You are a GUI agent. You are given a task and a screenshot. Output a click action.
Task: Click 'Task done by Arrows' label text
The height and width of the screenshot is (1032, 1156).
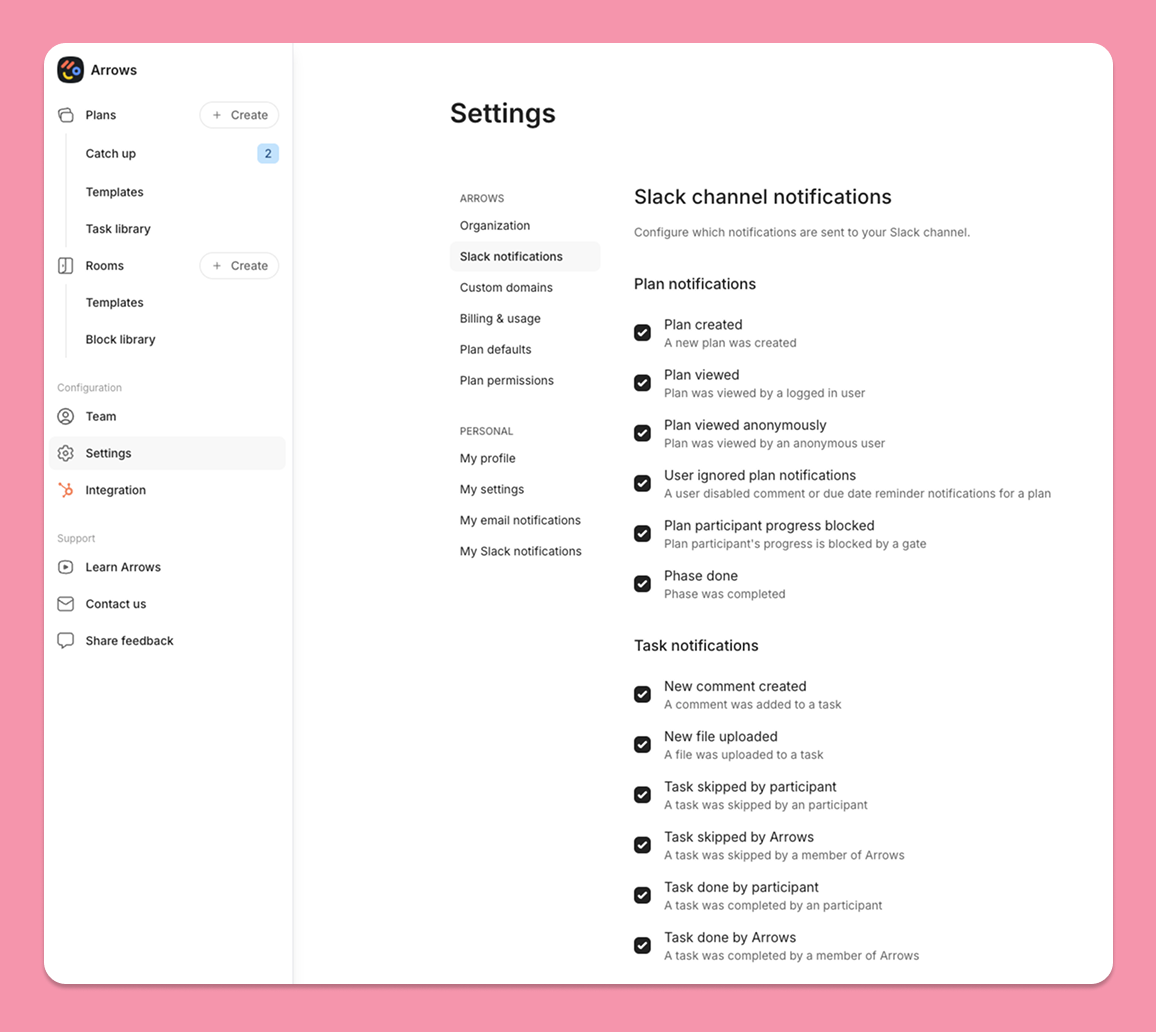[730, 938]
